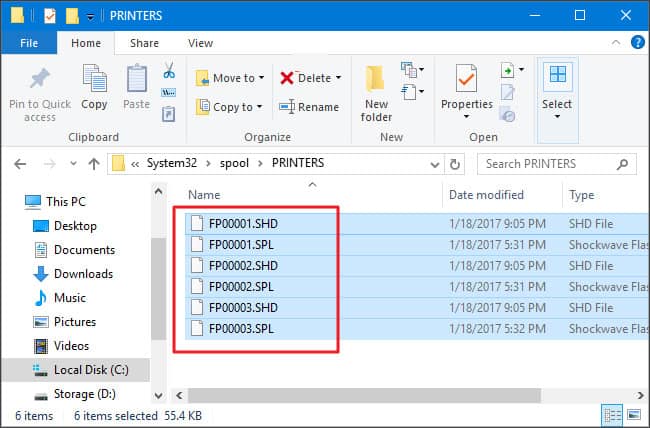The image size is (650, 428).
Task: Open the Recent locations dropdown
Action: pos(73,164)
